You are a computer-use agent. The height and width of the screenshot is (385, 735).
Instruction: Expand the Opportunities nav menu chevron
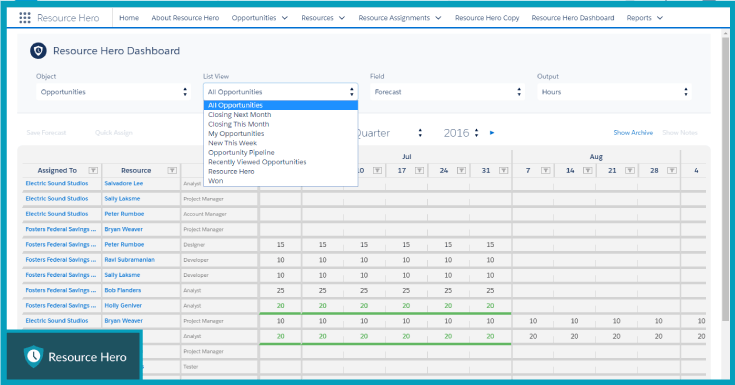pyautogui.click(x=285, y=18)
